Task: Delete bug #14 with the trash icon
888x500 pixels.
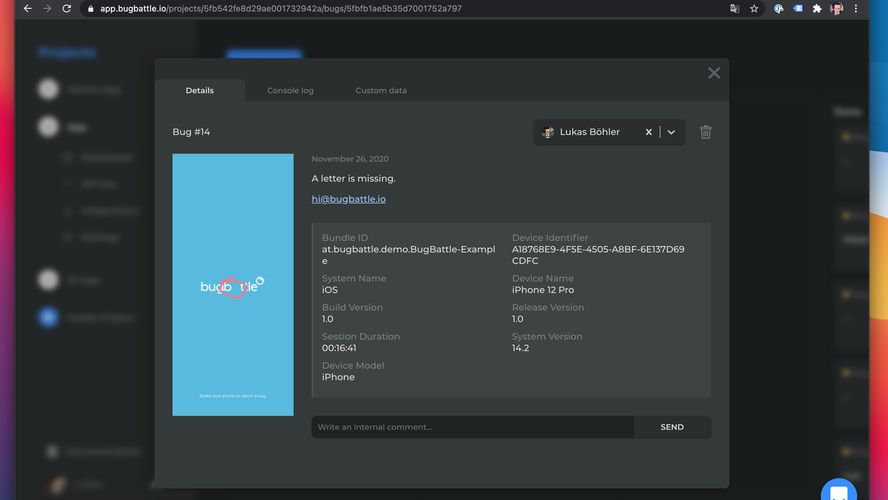Action: click(x=705, y=132)
